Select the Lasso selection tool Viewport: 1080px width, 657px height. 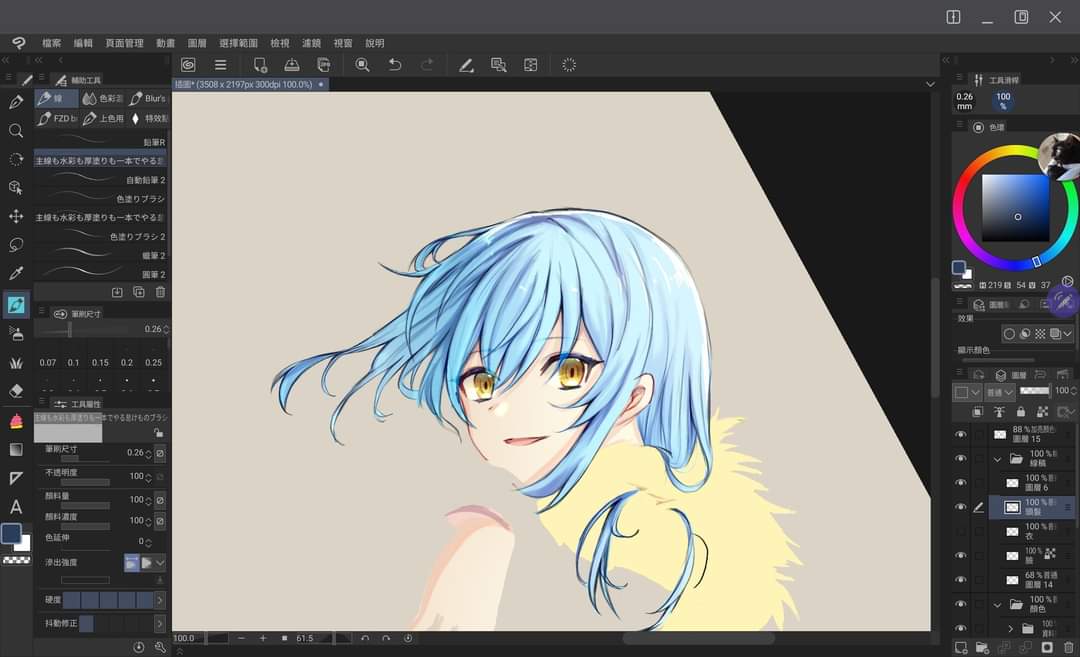pyautogui.click(x=16, y=244)
